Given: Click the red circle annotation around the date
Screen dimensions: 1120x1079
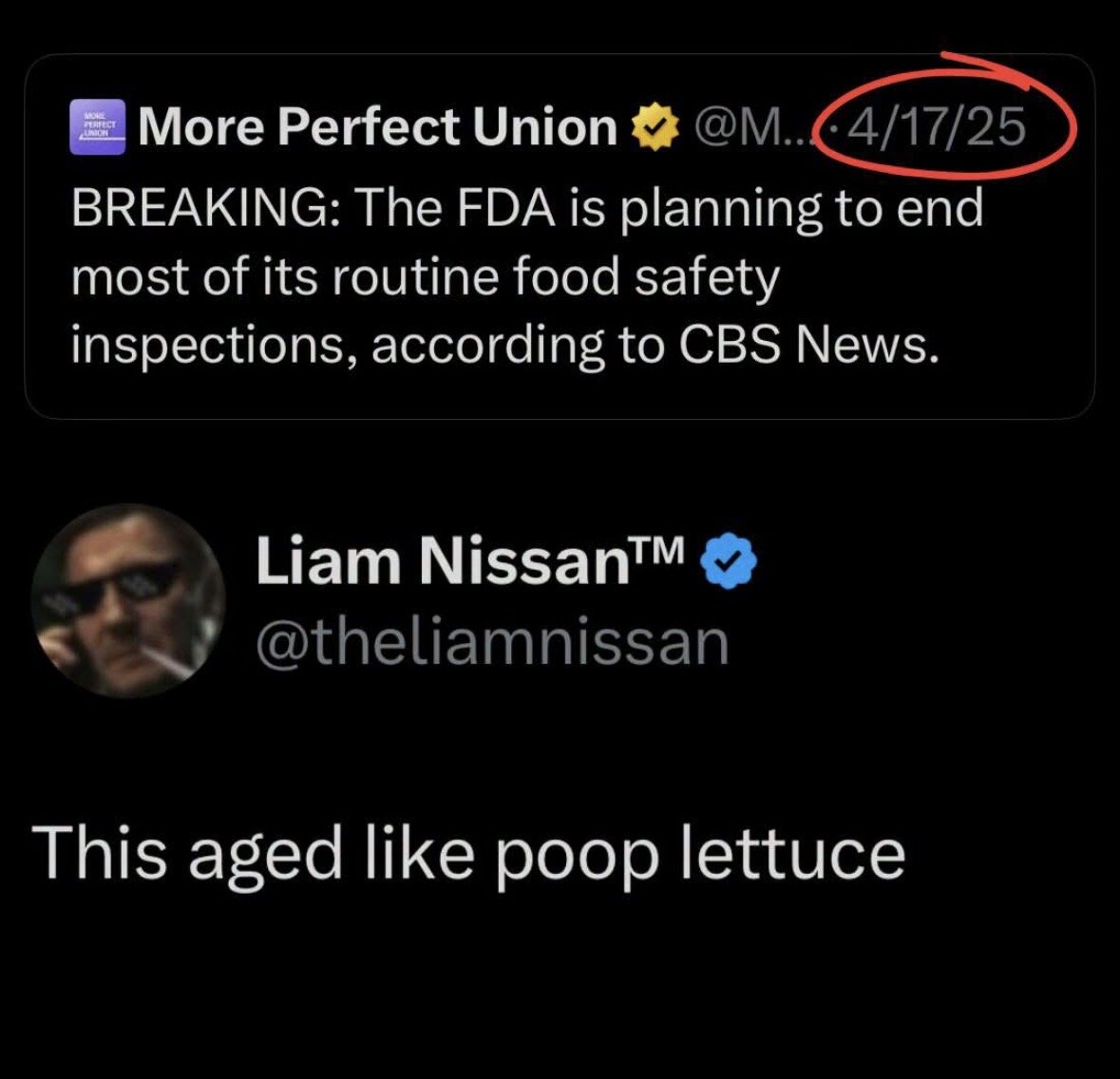Looking at the screenshot, I should [944, 118].
